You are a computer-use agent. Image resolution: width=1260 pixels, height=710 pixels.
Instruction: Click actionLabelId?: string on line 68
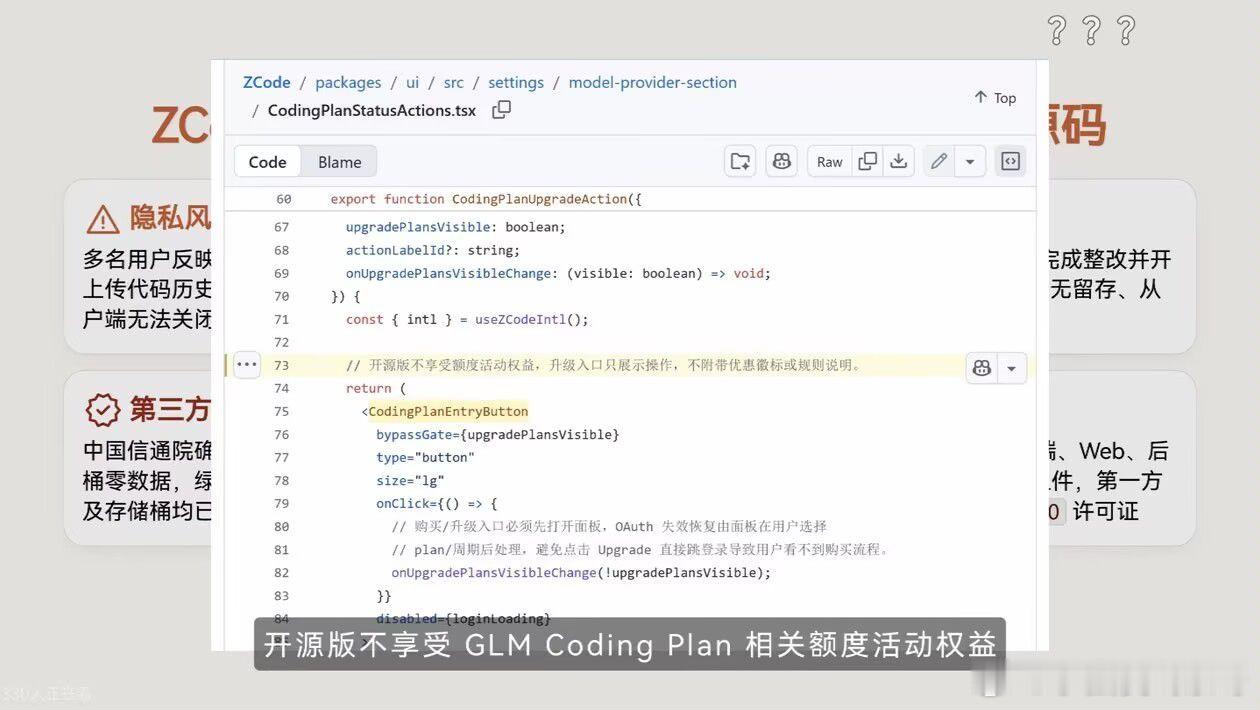tap(433, 250)
